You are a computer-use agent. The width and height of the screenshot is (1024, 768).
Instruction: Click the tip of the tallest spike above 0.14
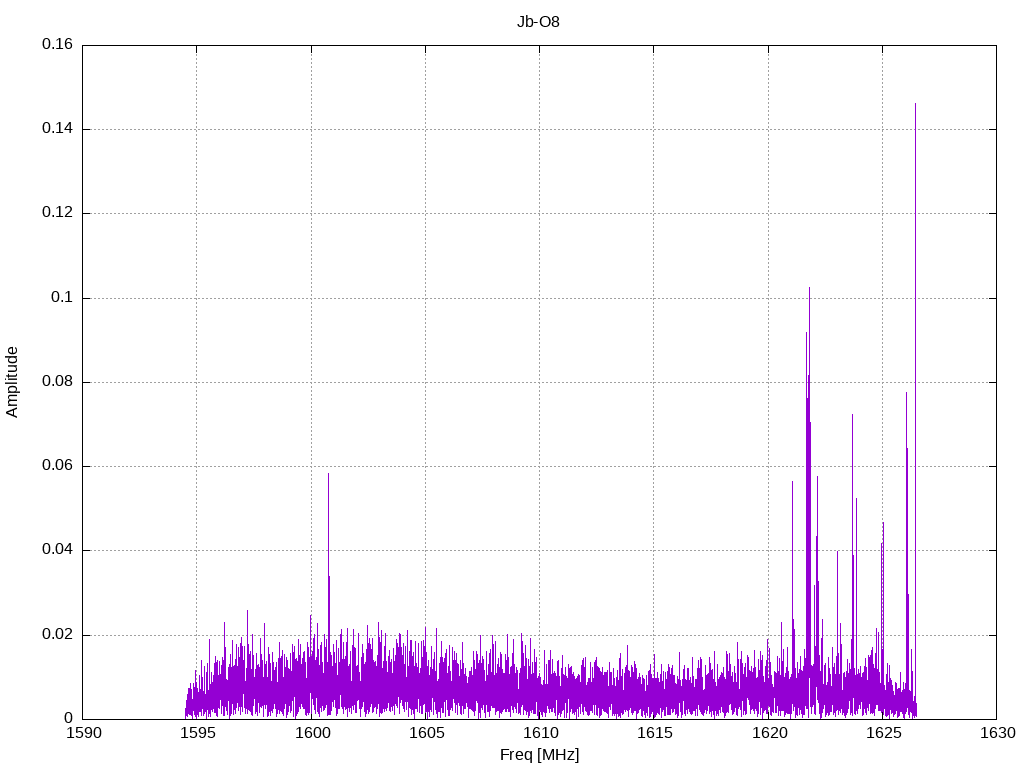915,104
